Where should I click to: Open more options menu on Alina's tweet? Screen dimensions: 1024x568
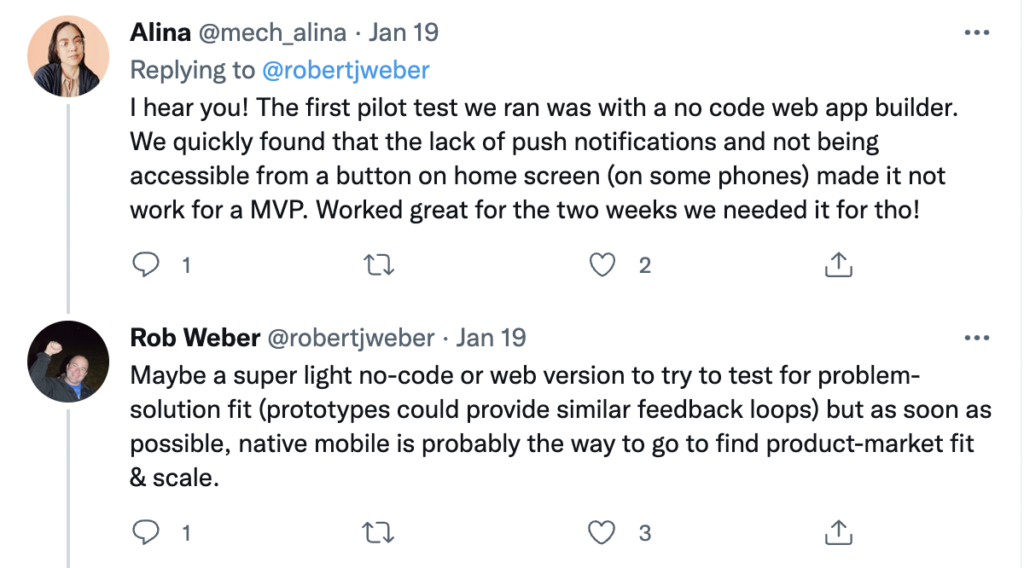tap(977, 33)
